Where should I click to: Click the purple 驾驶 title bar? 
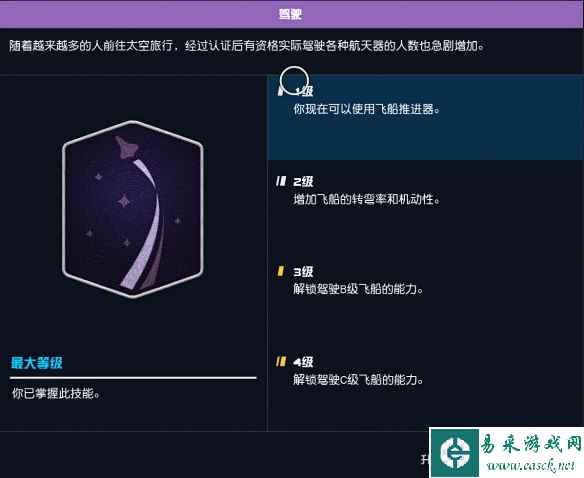(x=292, y=14)
